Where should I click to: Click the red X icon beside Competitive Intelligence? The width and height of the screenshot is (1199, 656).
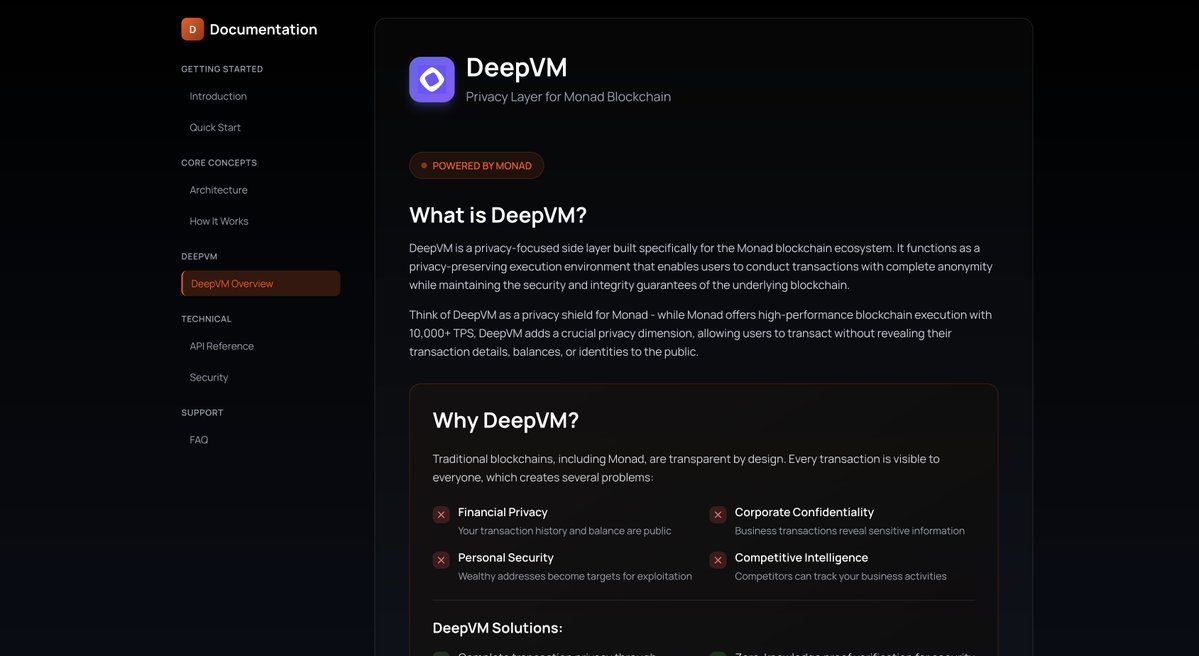click(718, 560)
